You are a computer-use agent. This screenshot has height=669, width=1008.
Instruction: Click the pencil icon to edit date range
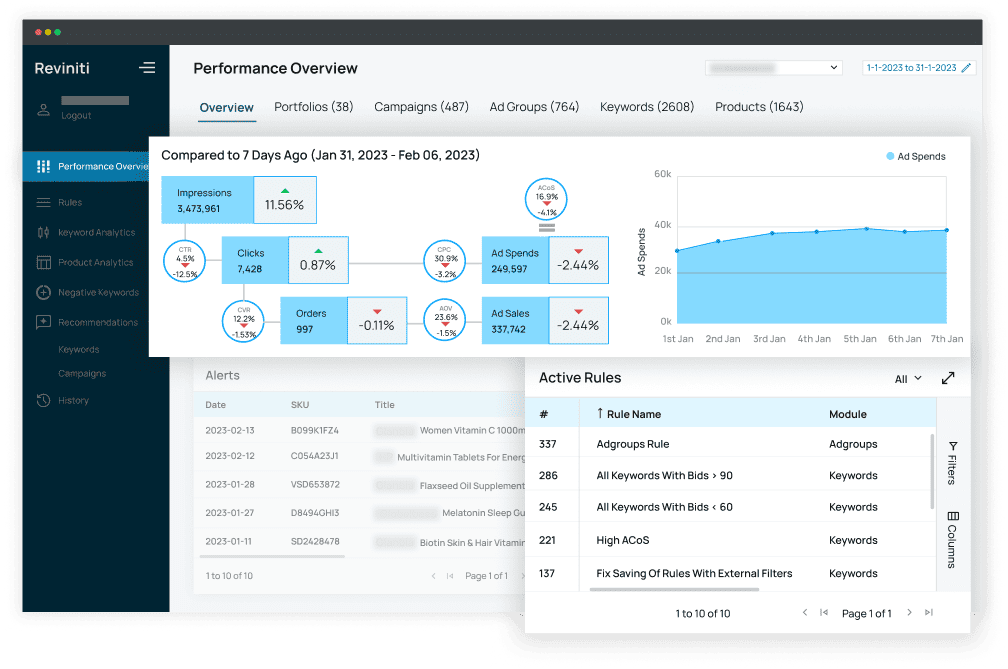point(966,68)
